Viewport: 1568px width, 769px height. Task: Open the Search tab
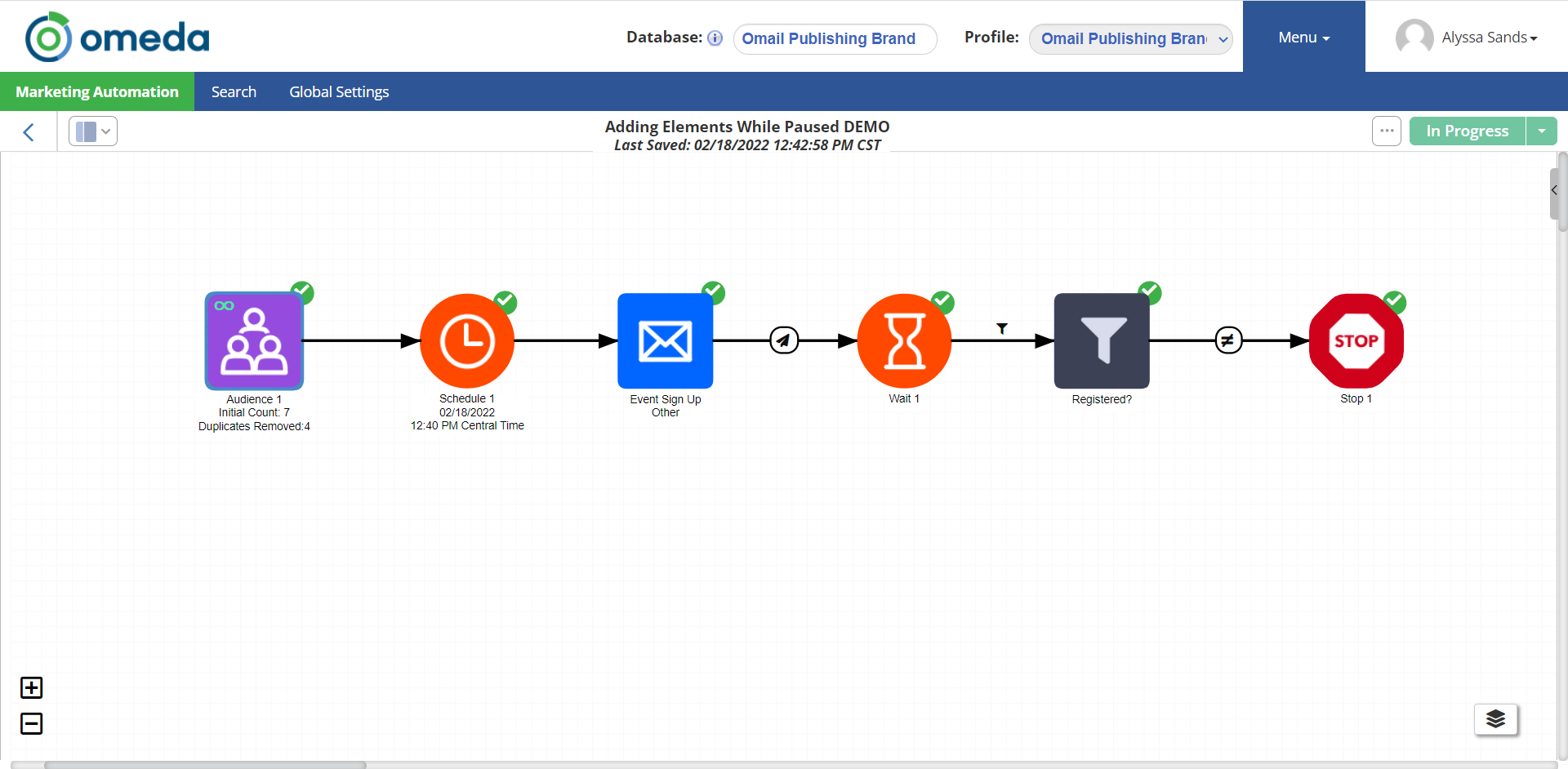click(x=234, y=91)
